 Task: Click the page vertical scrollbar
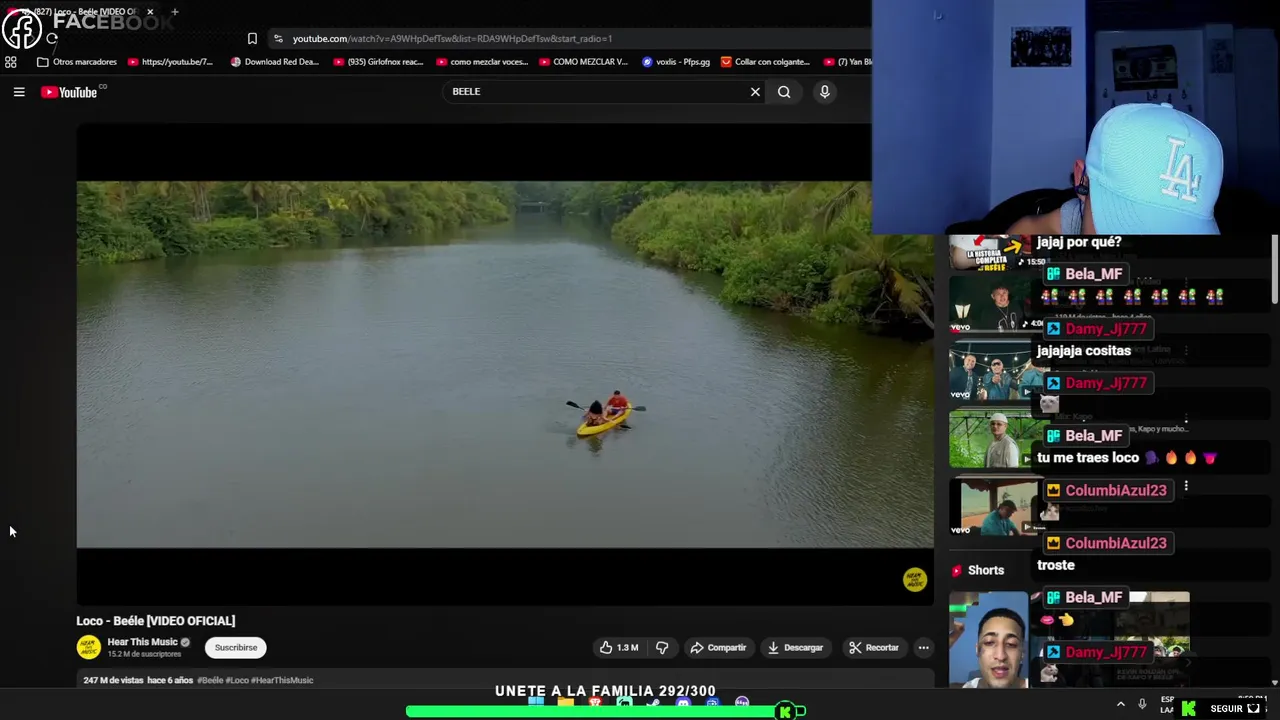(x=1275, y=270)
